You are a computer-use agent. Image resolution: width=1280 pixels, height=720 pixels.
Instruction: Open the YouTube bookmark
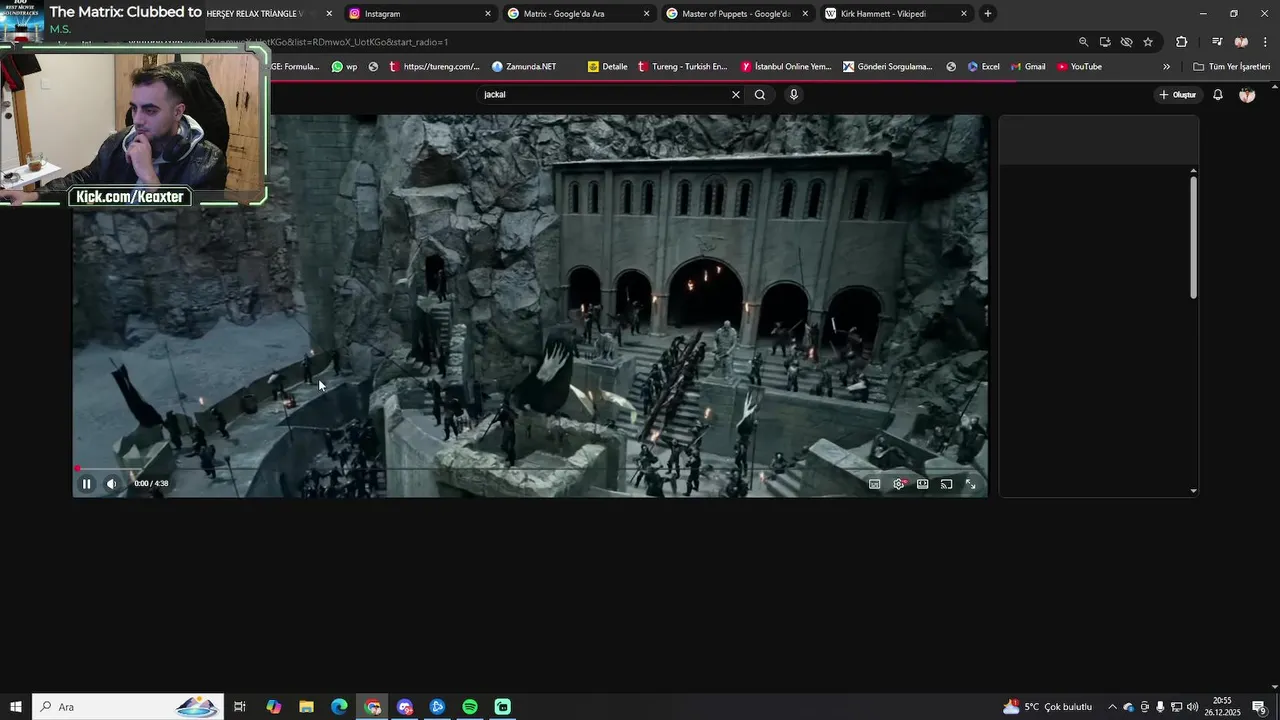point(1080,67)
